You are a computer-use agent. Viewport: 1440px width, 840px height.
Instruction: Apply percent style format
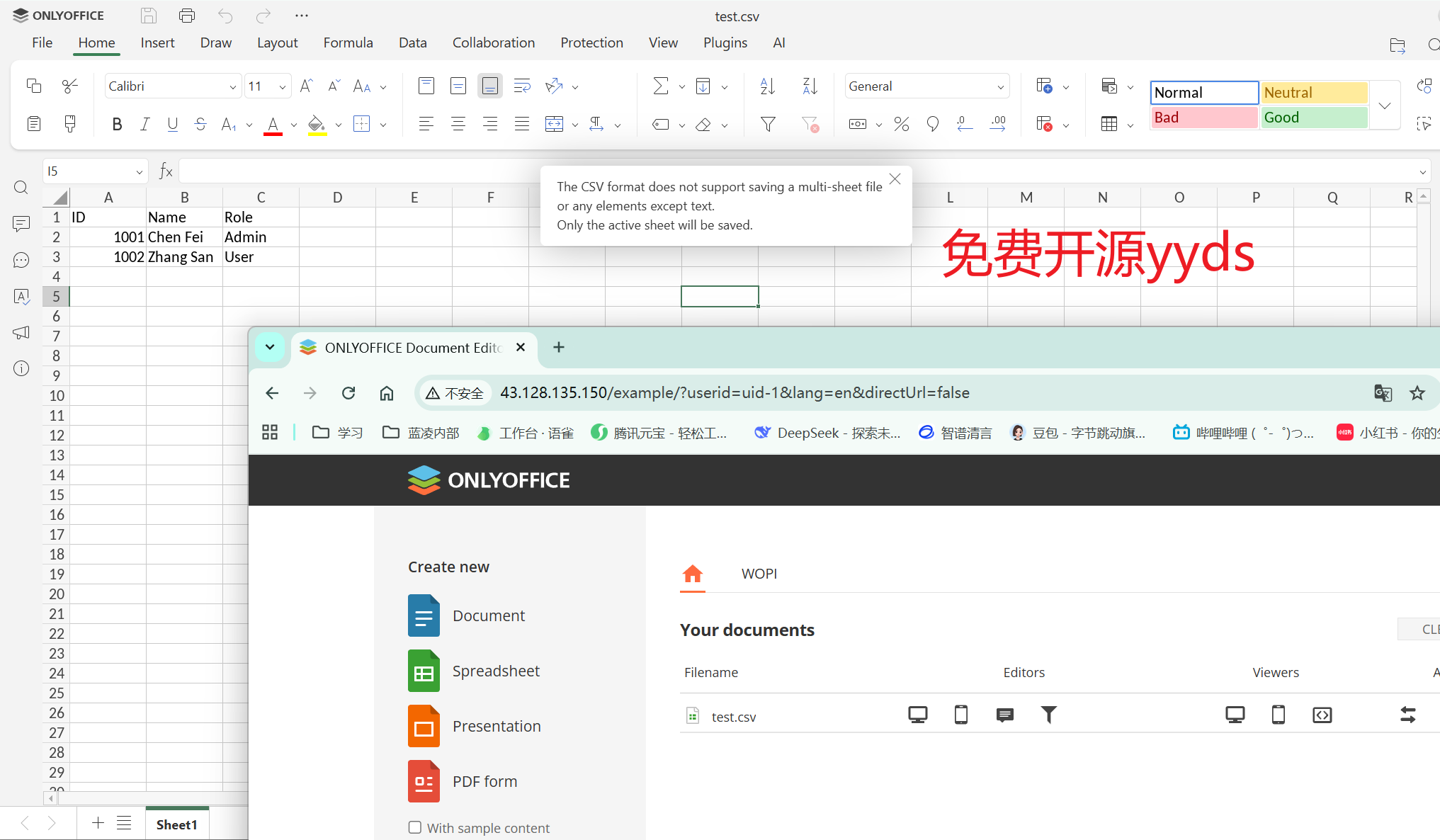point(901,125)
